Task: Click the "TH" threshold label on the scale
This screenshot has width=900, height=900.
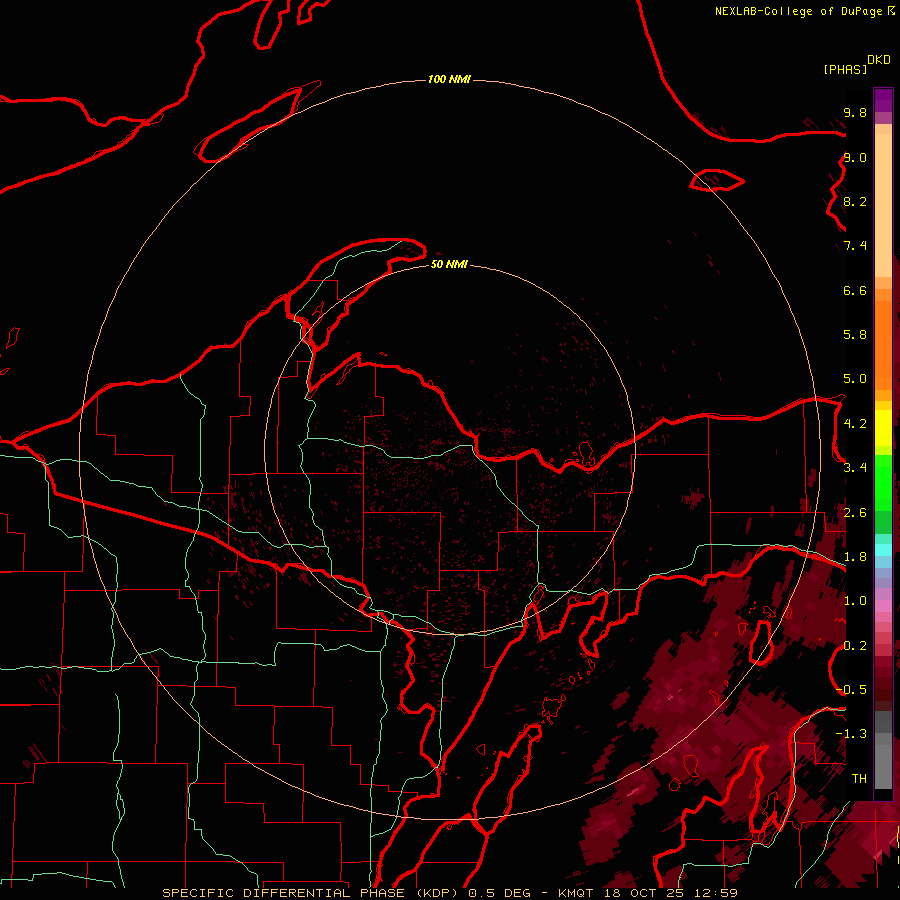Action: tap(859, 779)
